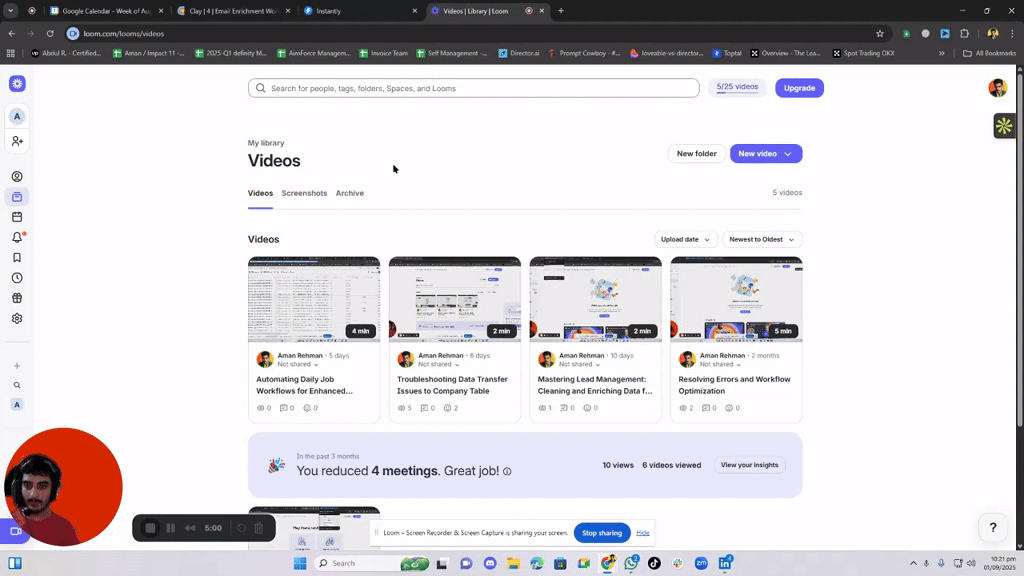Image resolution: width=1024 pixels, height=576 pixels.
Task: Expand the New video dropdown arrow
Action: (786, 153)
